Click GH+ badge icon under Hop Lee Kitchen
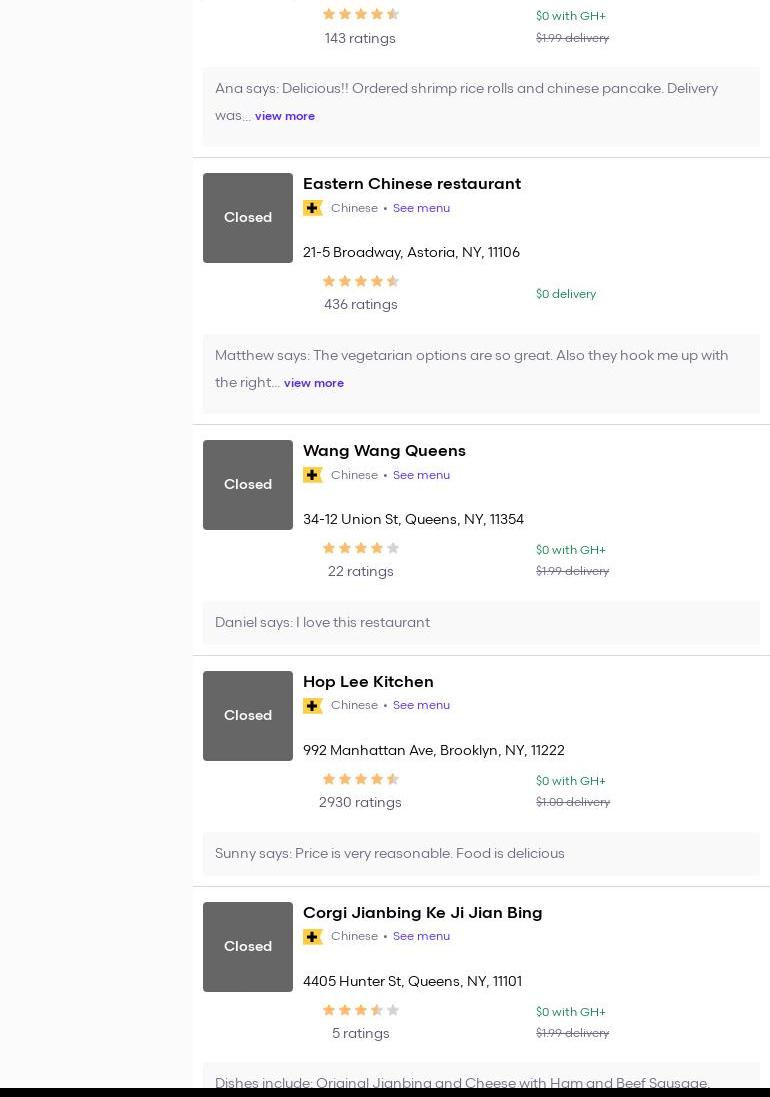Screen dimensions: 770x1097 pyautogui.click(x=313, y=706)
